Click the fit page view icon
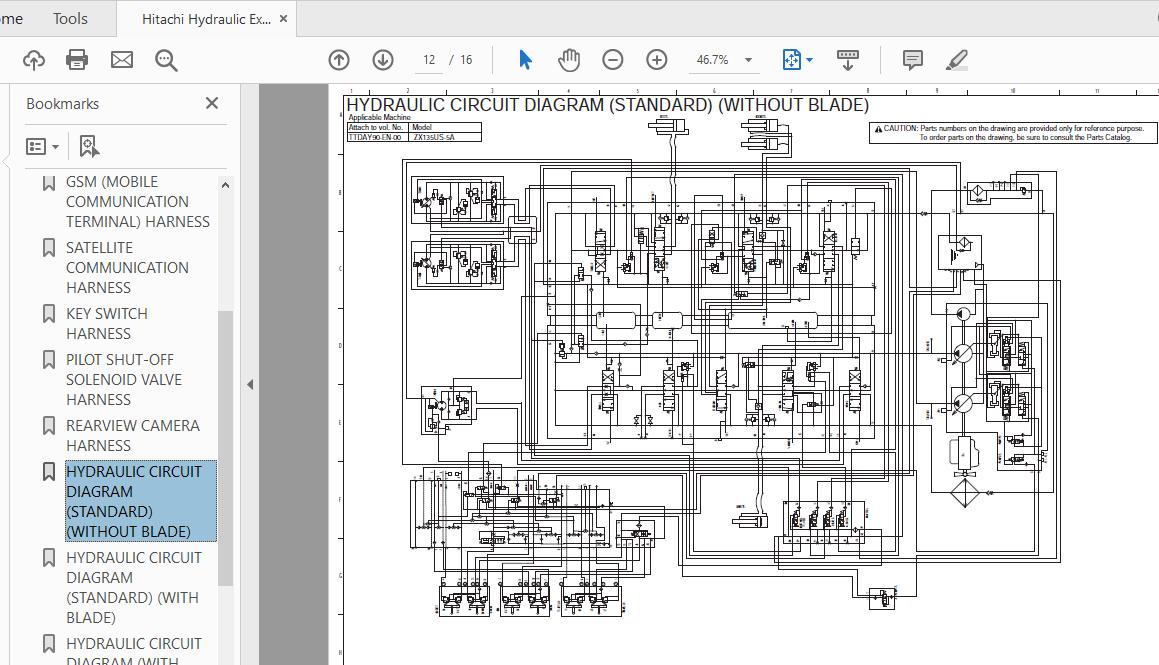The width and height of the screenshot is (1159, 665). click(x=792, y=60)
